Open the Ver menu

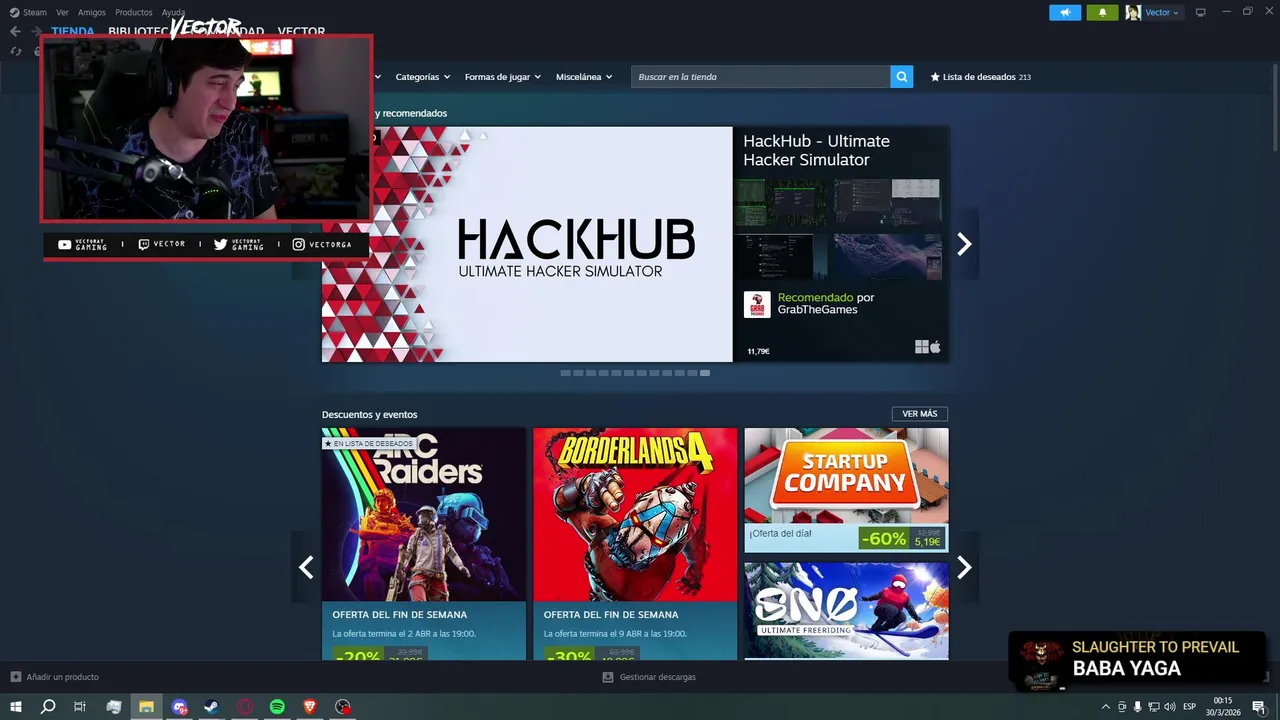[x=62, y=12]
